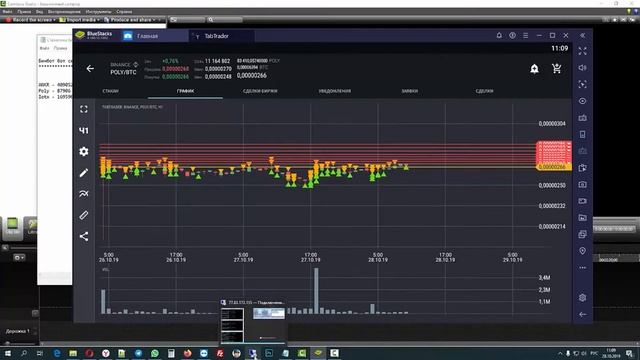Screen dimensions: 640x360
Task: Click the tall volume bar near 17:00 27.10.19
Action: click(x=316, y=291)
